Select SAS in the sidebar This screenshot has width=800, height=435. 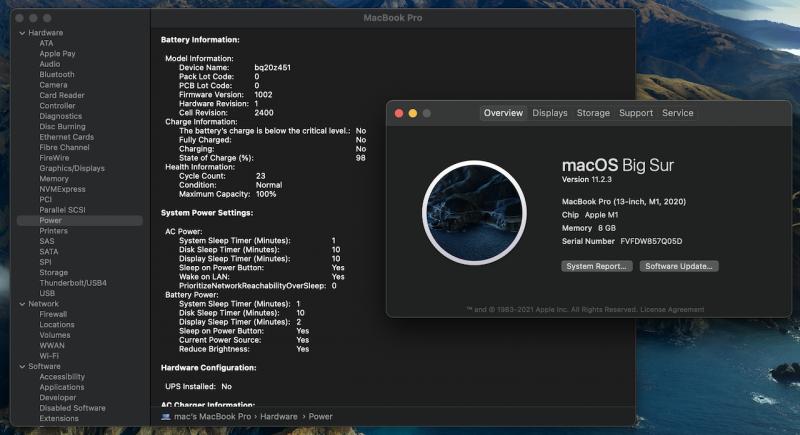tap(46, 241)
